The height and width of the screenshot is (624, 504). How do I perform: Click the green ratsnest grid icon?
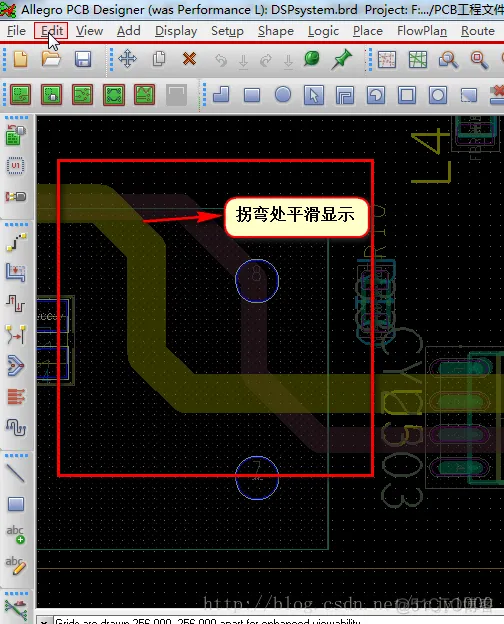pyautogui.click(x=418, y=60)
